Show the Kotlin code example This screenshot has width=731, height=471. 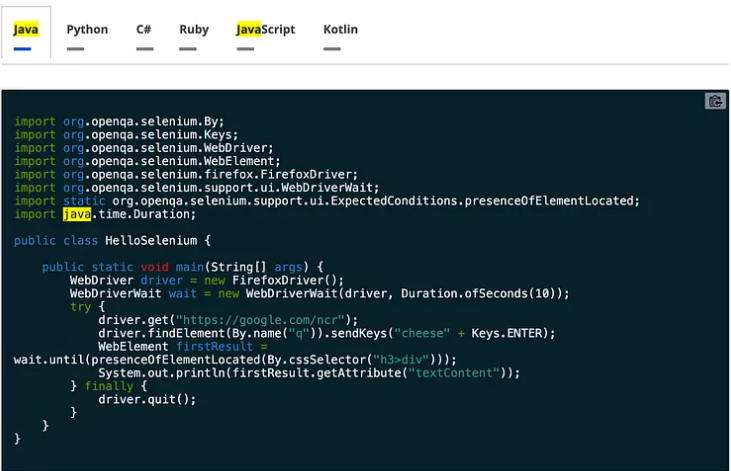(340, 29)
